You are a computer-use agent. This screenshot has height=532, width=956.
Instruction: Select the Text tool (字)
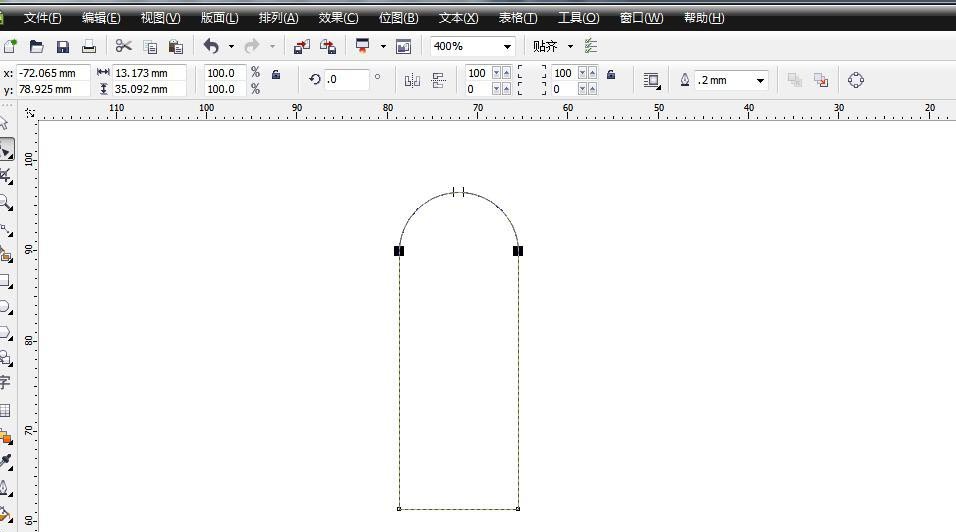coord(5,383)
